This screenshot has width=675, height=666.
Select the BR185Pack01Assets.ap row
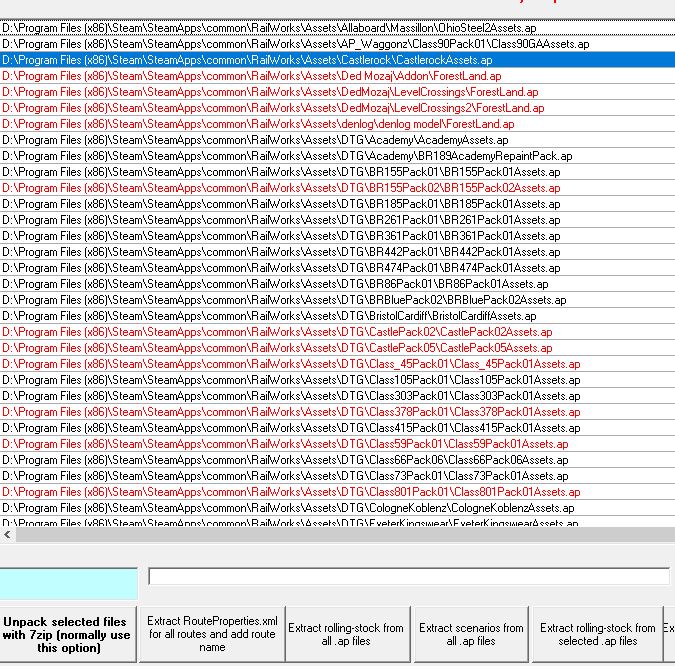click(338, 204)
